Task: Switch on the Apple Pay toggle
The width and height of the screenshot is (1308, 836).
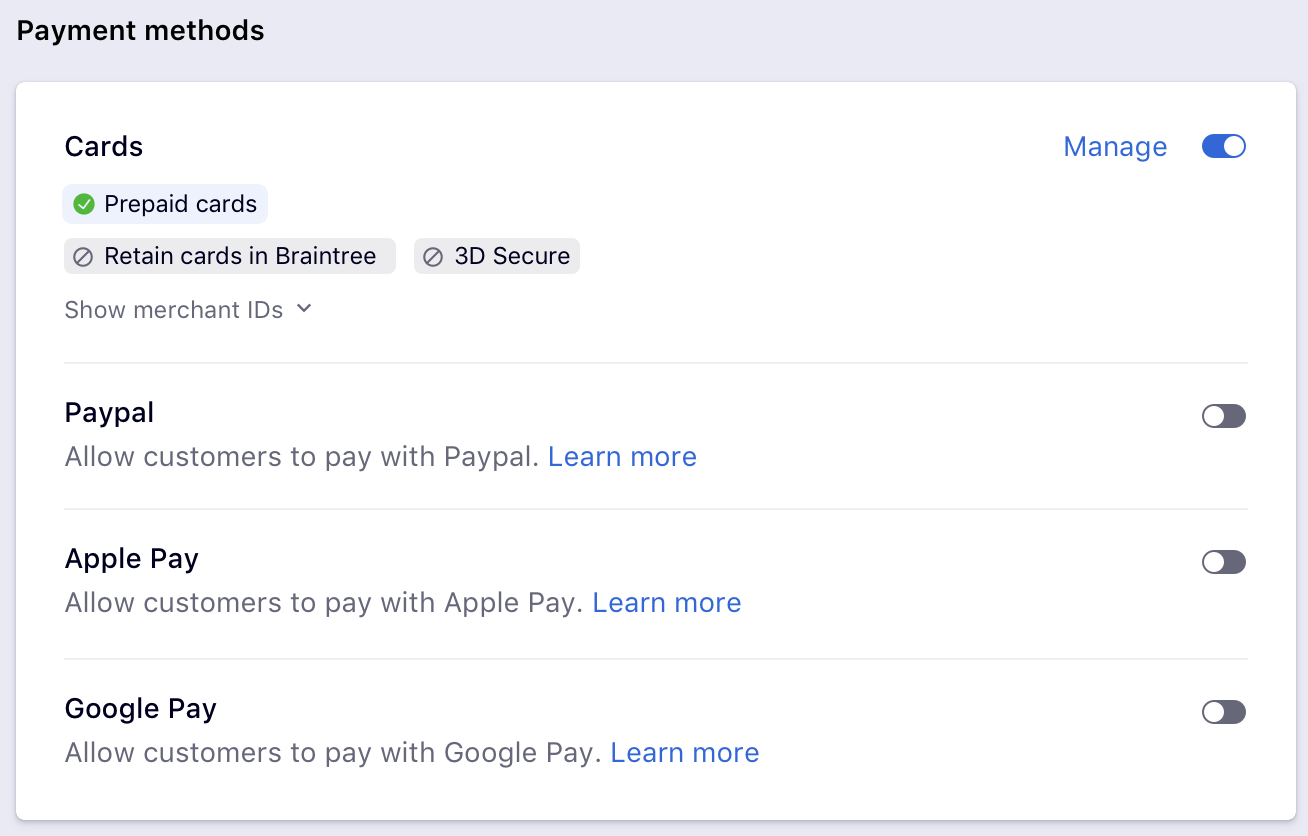Action: [x=1223, y=562]
